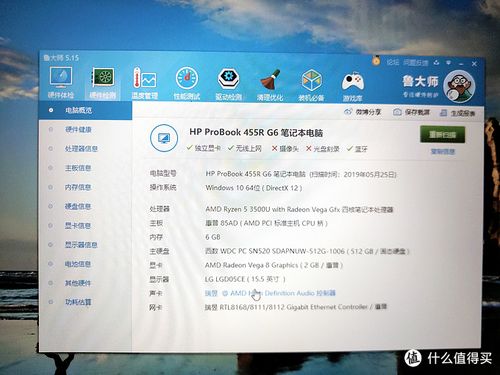Select 功耗估算 in the sidebar
This screenshot has height=375, width=500.
(78, 302)
